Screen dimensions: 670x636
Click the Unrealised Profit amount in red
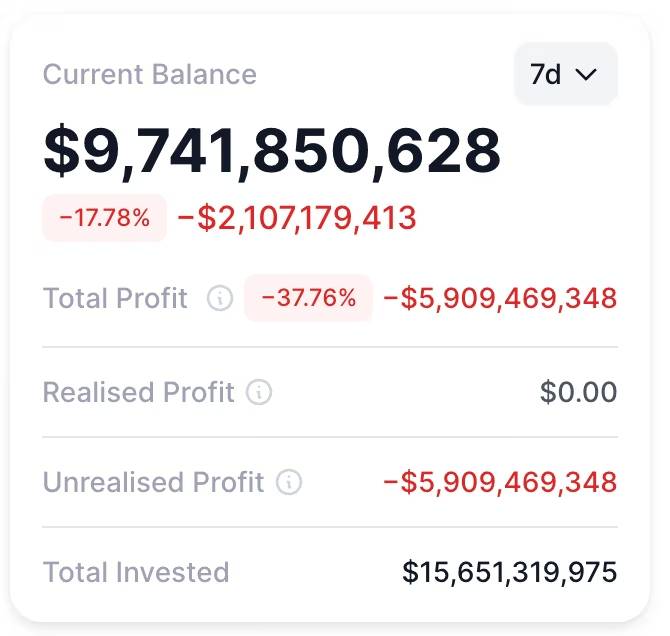tap(500, 482)
